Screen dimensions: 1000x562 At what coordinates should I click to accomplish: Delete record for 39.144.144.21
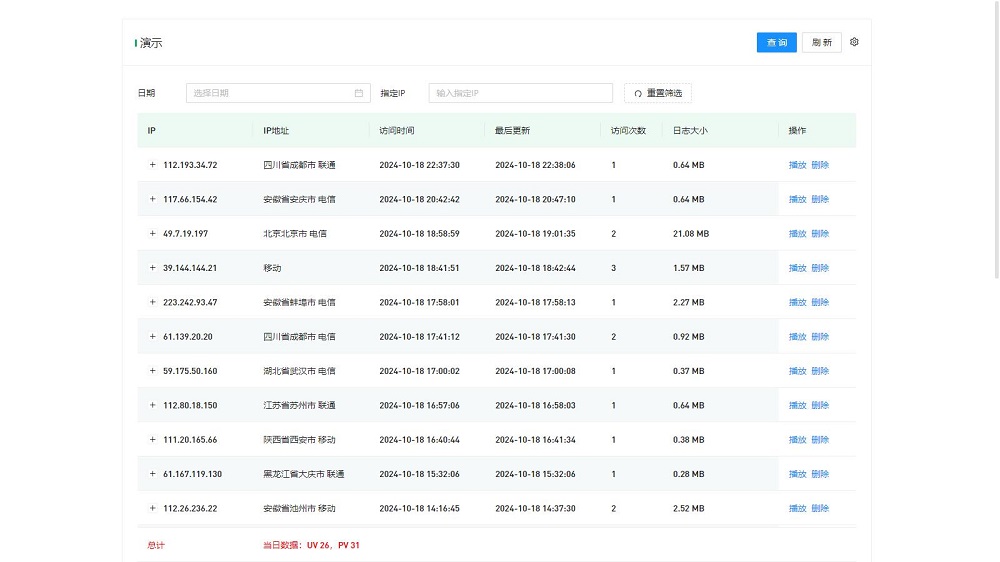[x=820, y=269]
